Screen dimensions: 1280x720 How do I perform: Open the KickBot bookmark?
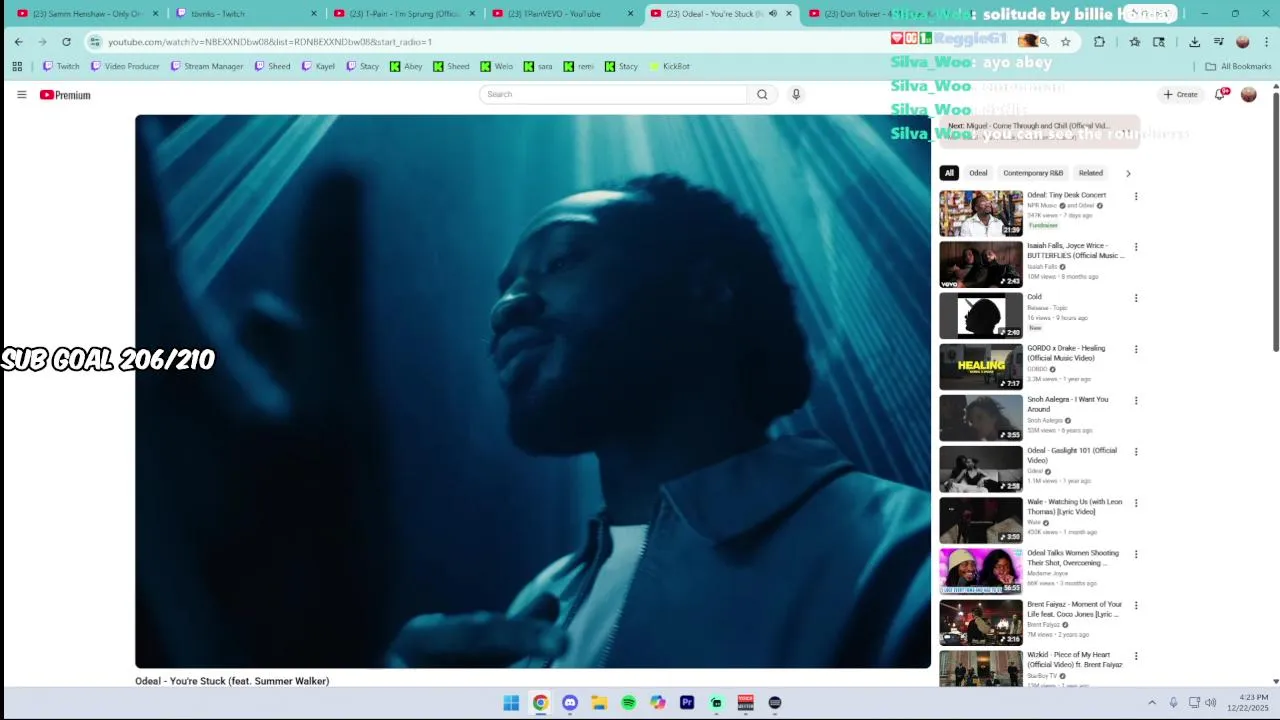pyautogui.click(x=670, y=66)
